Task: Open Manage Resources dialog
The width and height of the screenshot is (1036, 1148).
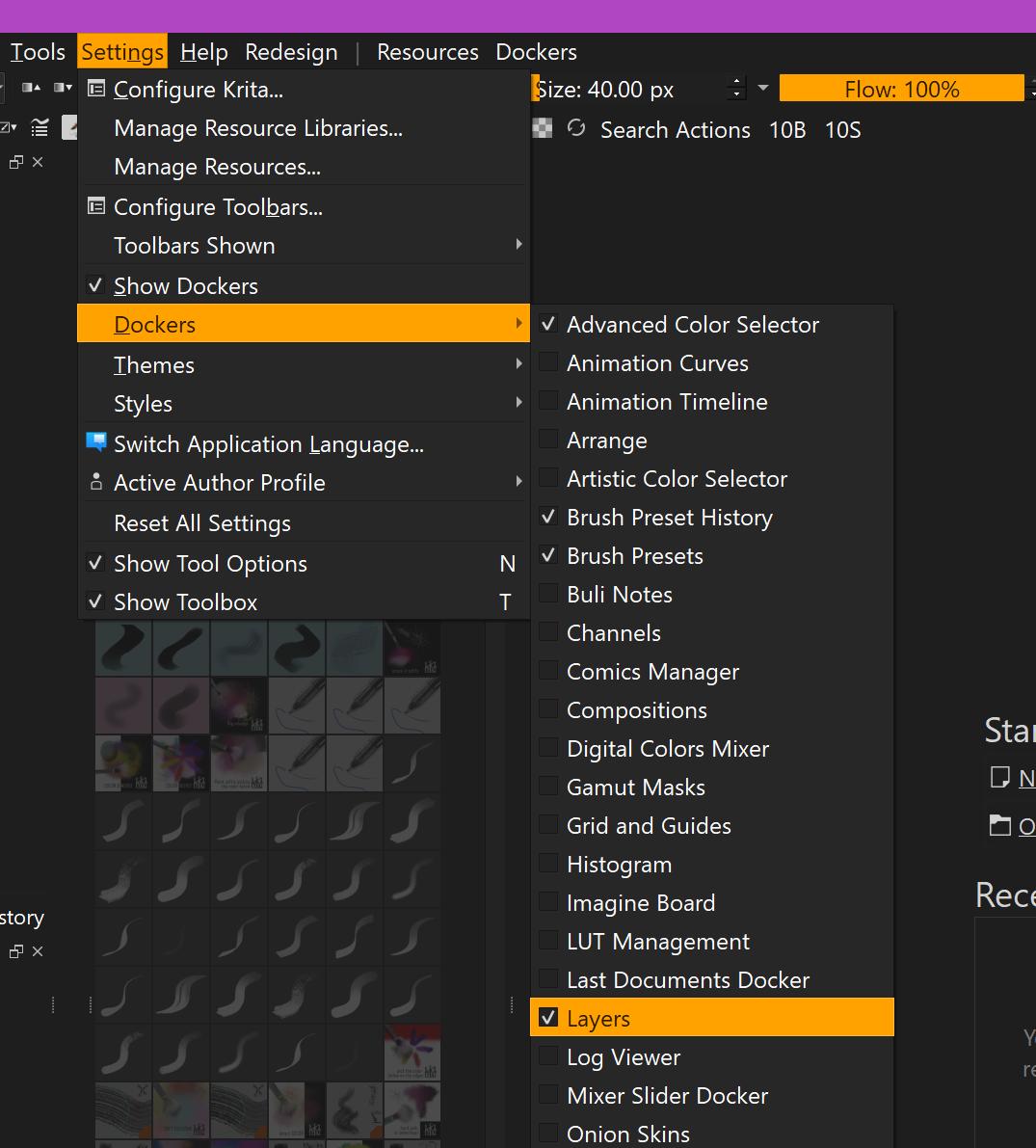Action: click(304, 167)
